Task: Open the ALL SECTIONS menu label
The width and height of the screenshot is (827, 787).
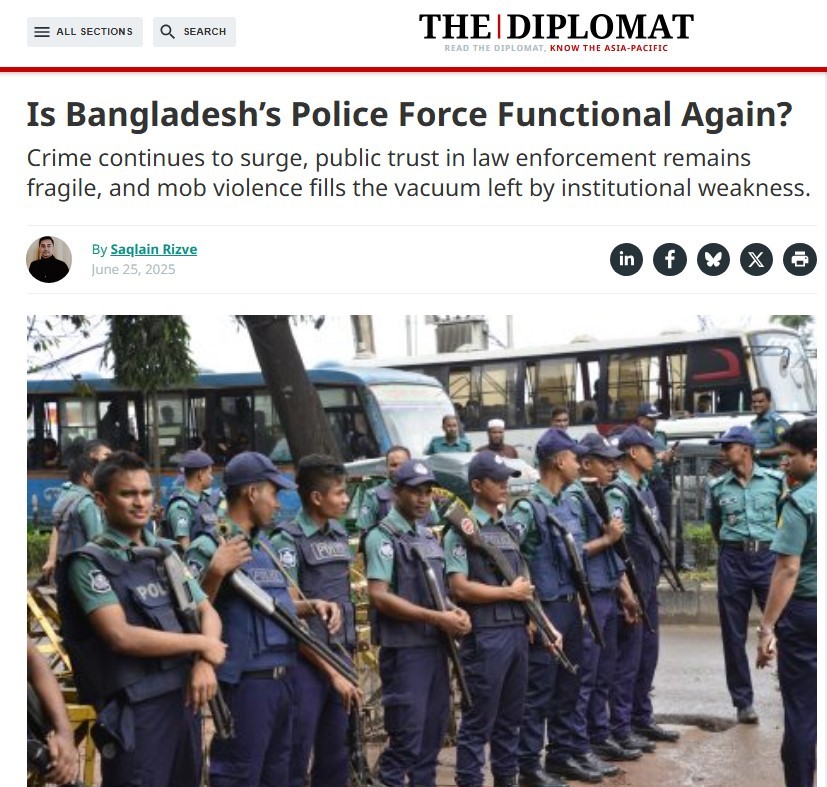Action: click(94, 32)
